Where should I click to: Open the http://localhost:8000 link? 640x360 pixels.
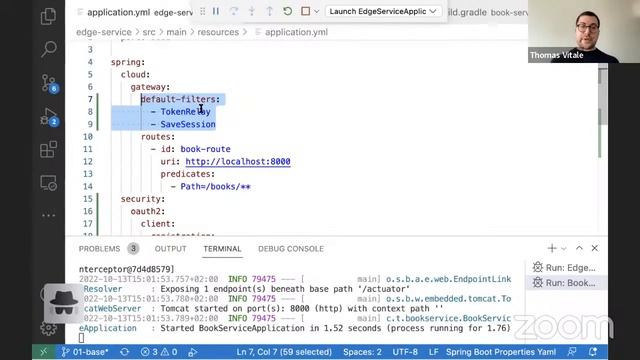[x=238, y=162]
